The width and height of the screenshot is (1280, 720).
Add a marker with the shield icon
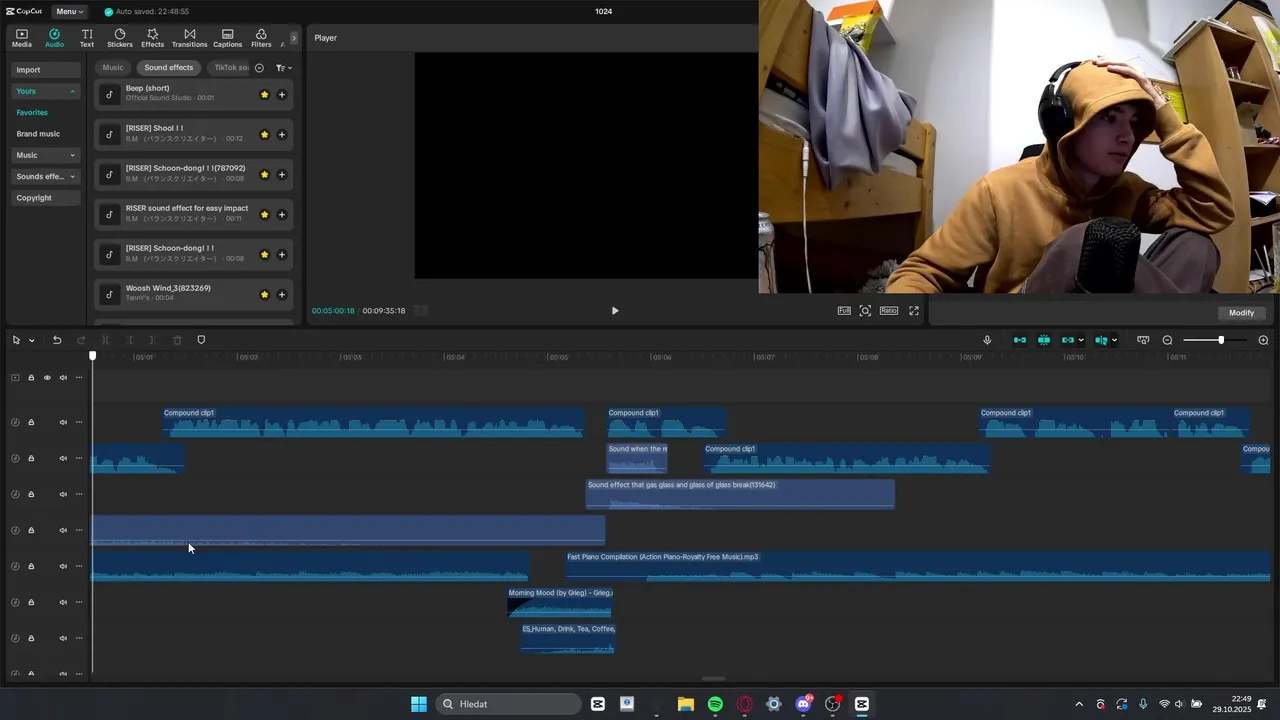pyautogui.click(x=201, y=340)
